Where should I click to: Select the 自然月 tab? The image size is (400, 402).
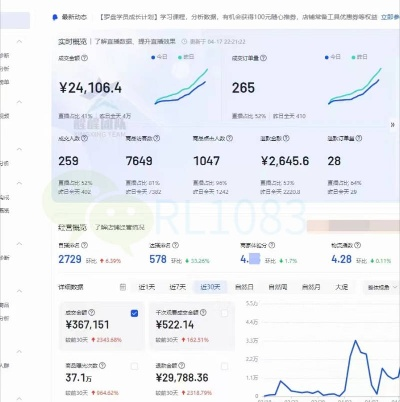click(x=311, y=287)
